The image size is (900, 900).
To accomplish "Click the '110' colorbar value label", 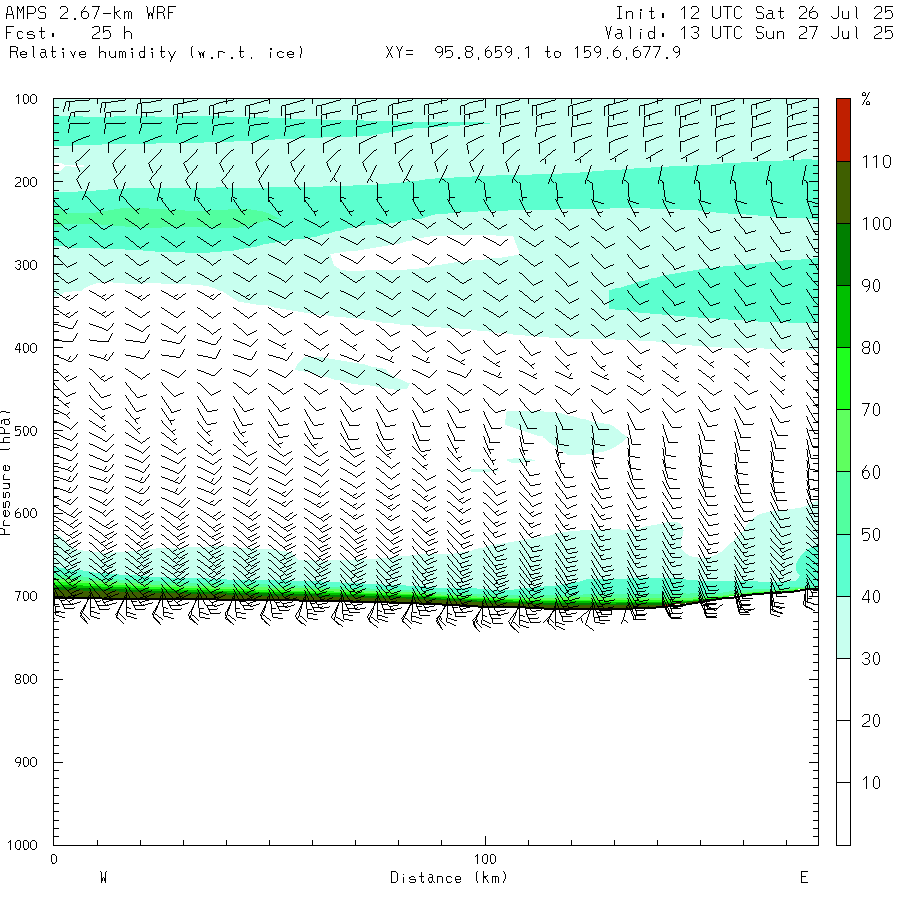I will click(x=876, y=162).
